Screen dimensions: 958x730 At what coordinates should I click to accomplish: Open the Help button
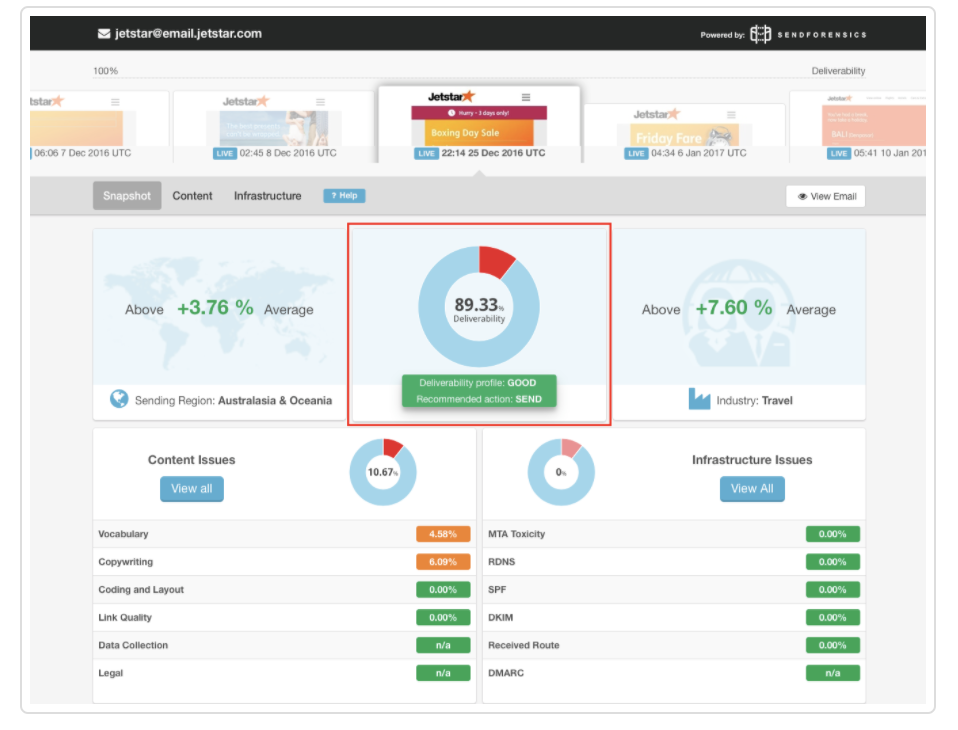pyautogui.click(x=344, y=196)
